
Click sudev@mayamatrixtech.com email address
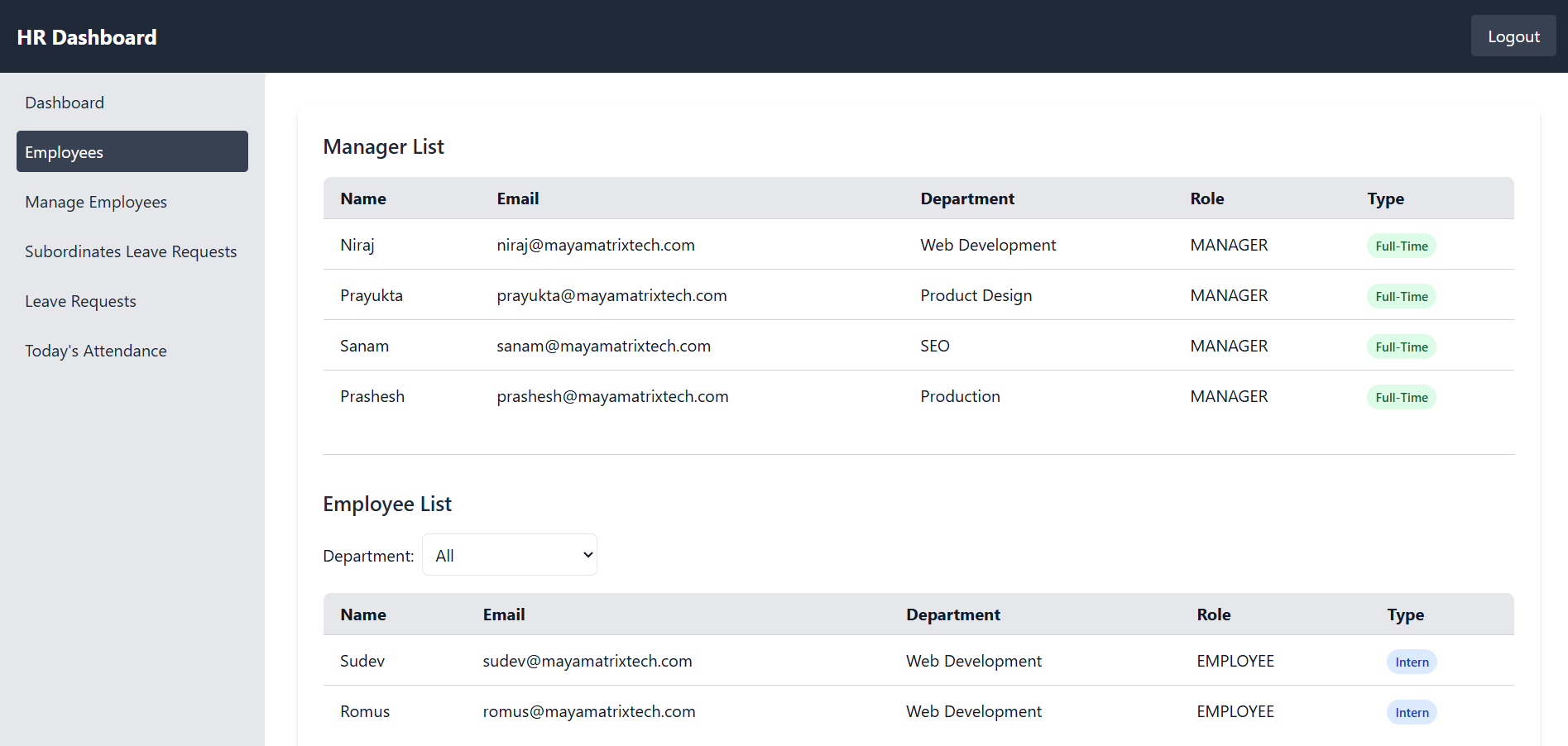tap(587, 661)
